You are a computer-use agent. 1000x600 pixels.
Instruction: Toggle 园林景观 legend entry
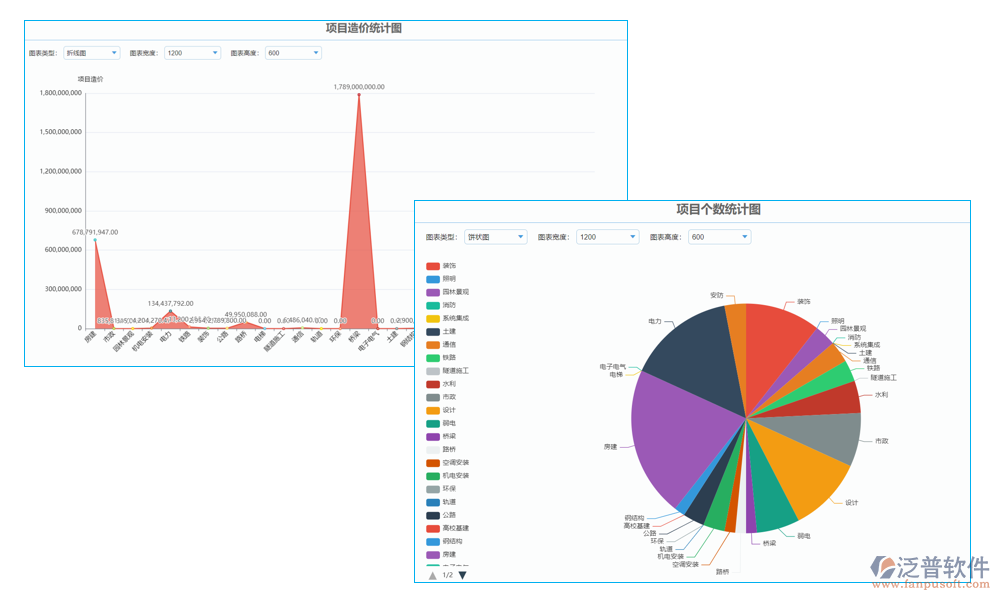[x=448, y=292]
